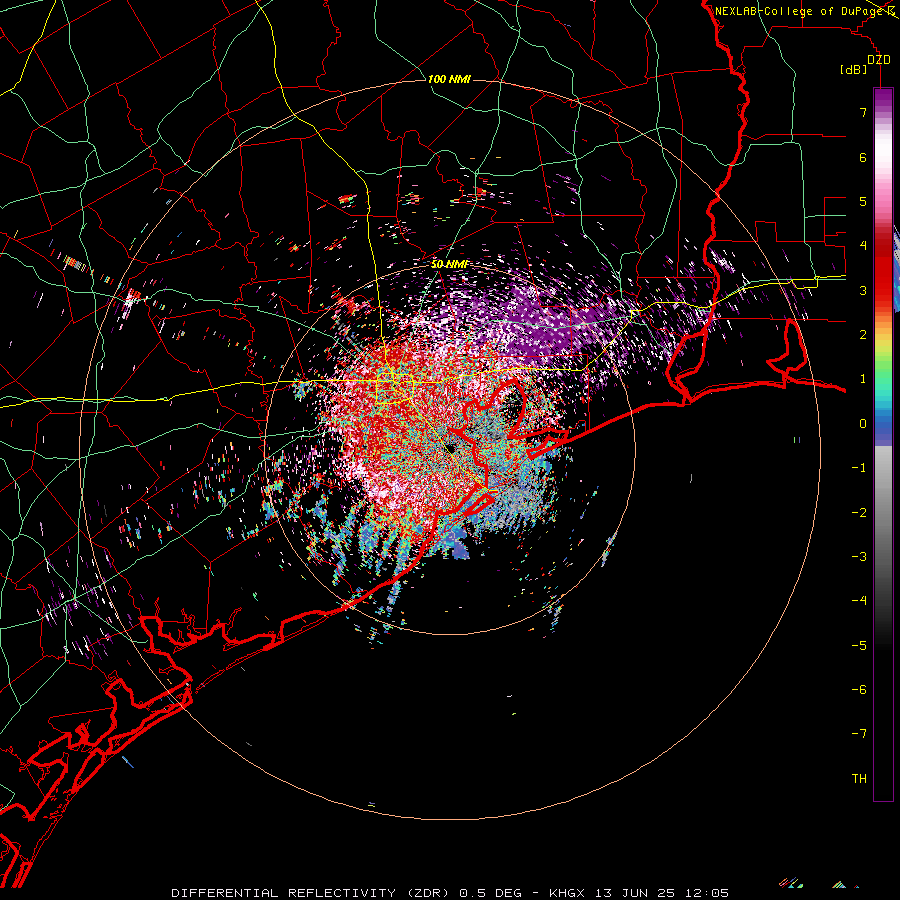Click the 100 NMI range ring label
This screenshot has height=900, width=900.
pyautogui.click(x=449, y=79)
